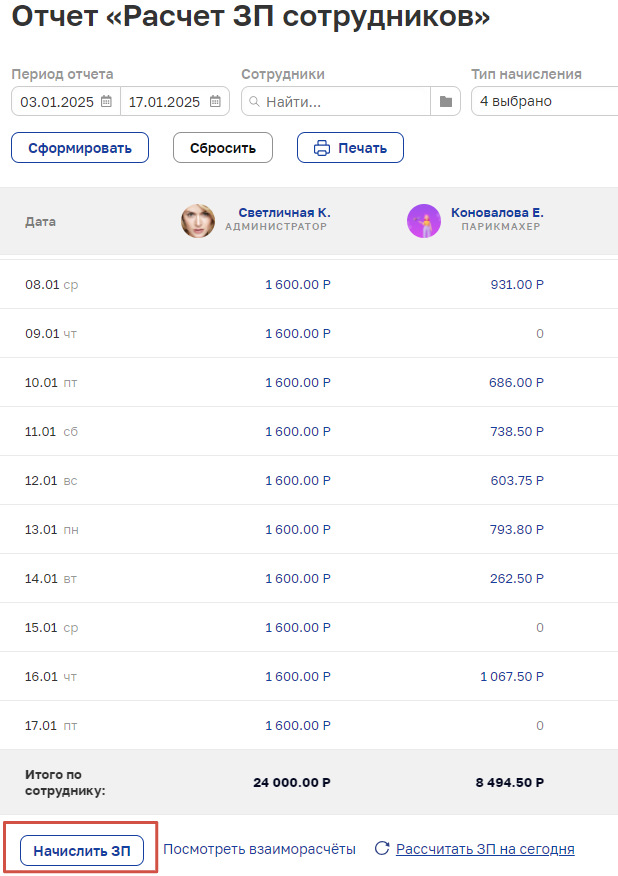Open employee name link Светличная К.
Image resolution: width=618 pixels, height=876 pixels.
pos(284,212)
